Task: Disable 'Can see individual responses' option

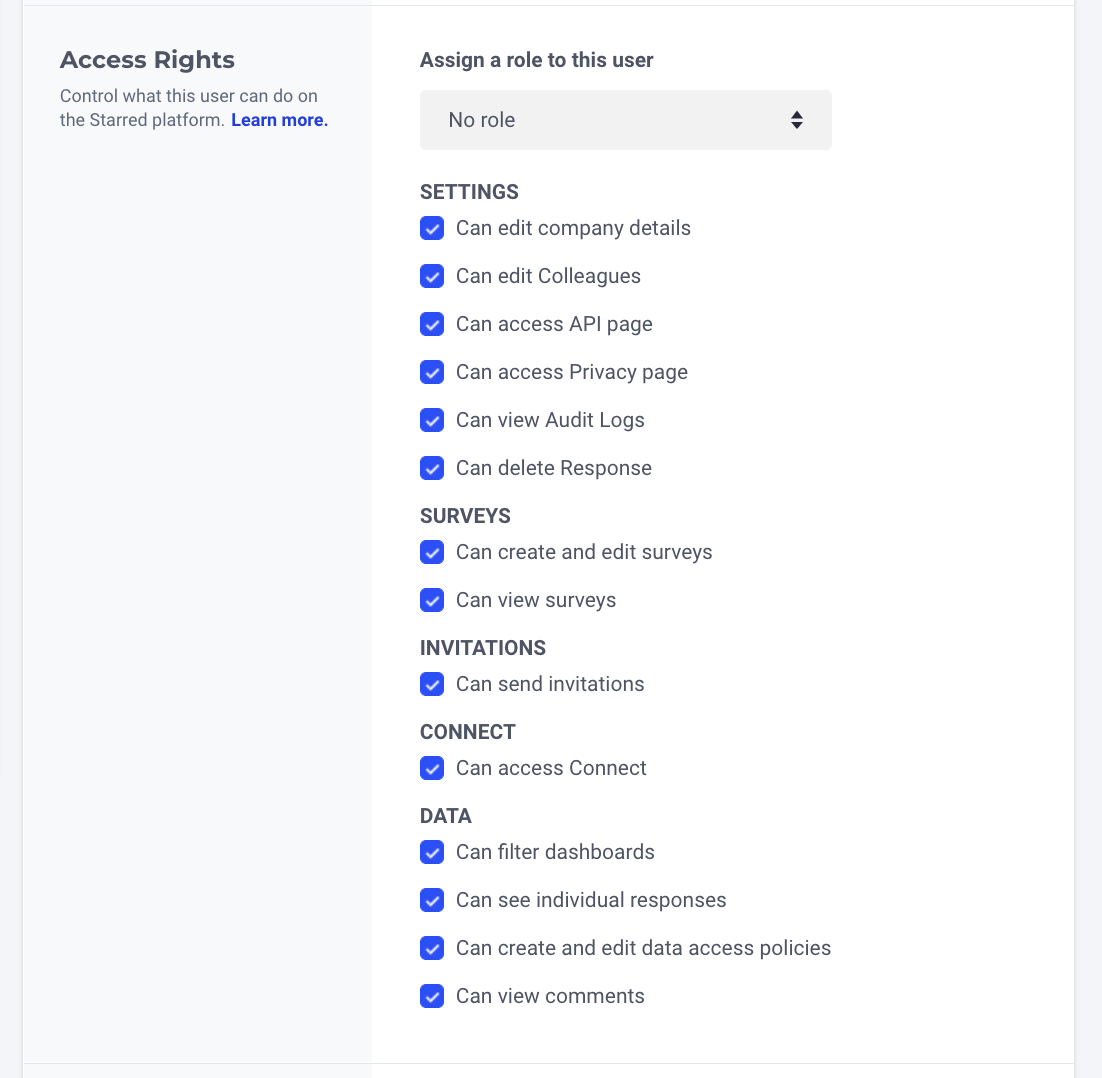Action: tap(432, 900)
